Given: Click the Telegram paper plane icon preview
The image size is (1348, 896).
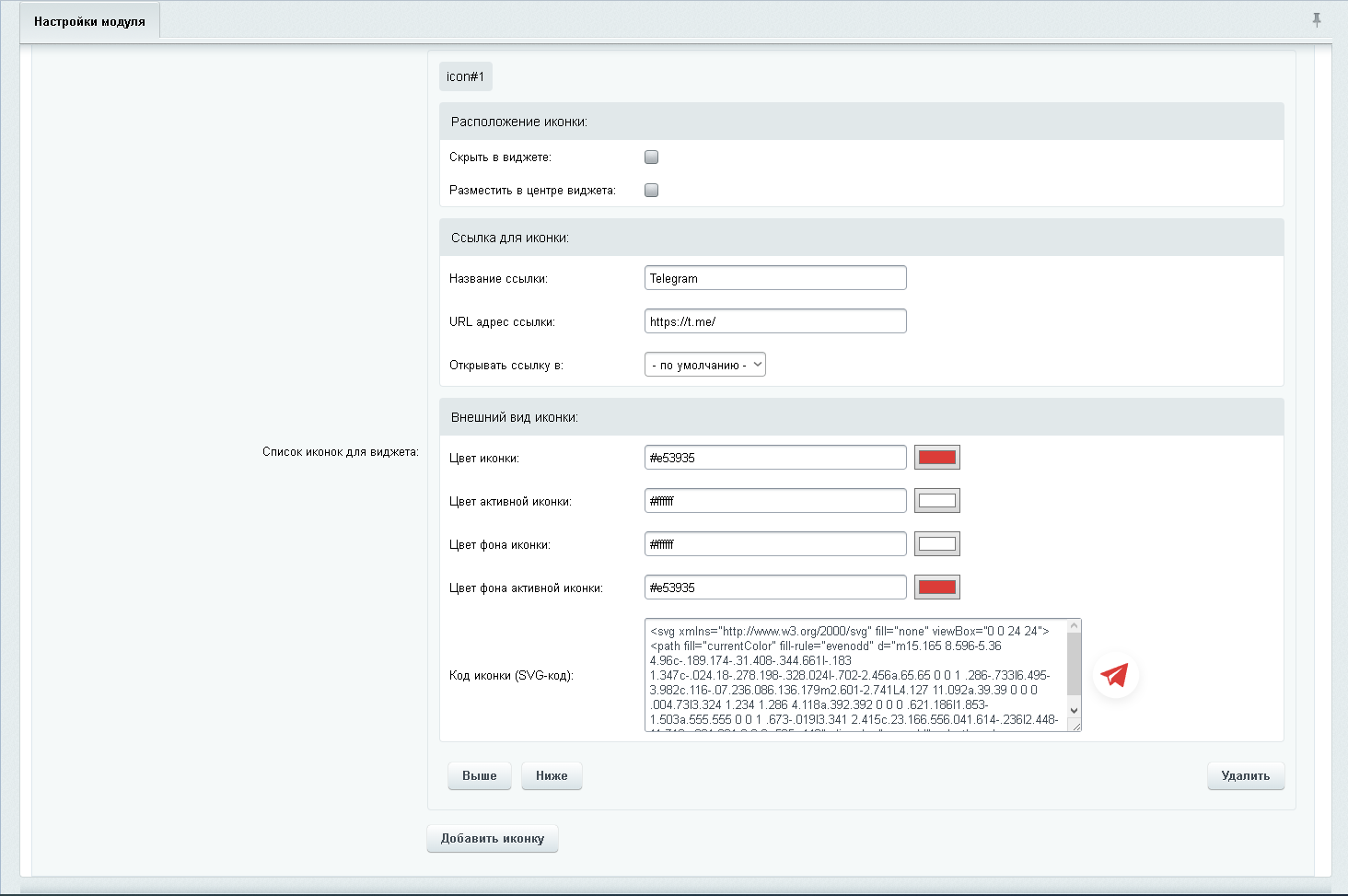Looking at the screenshot, I should [1115, 676].
